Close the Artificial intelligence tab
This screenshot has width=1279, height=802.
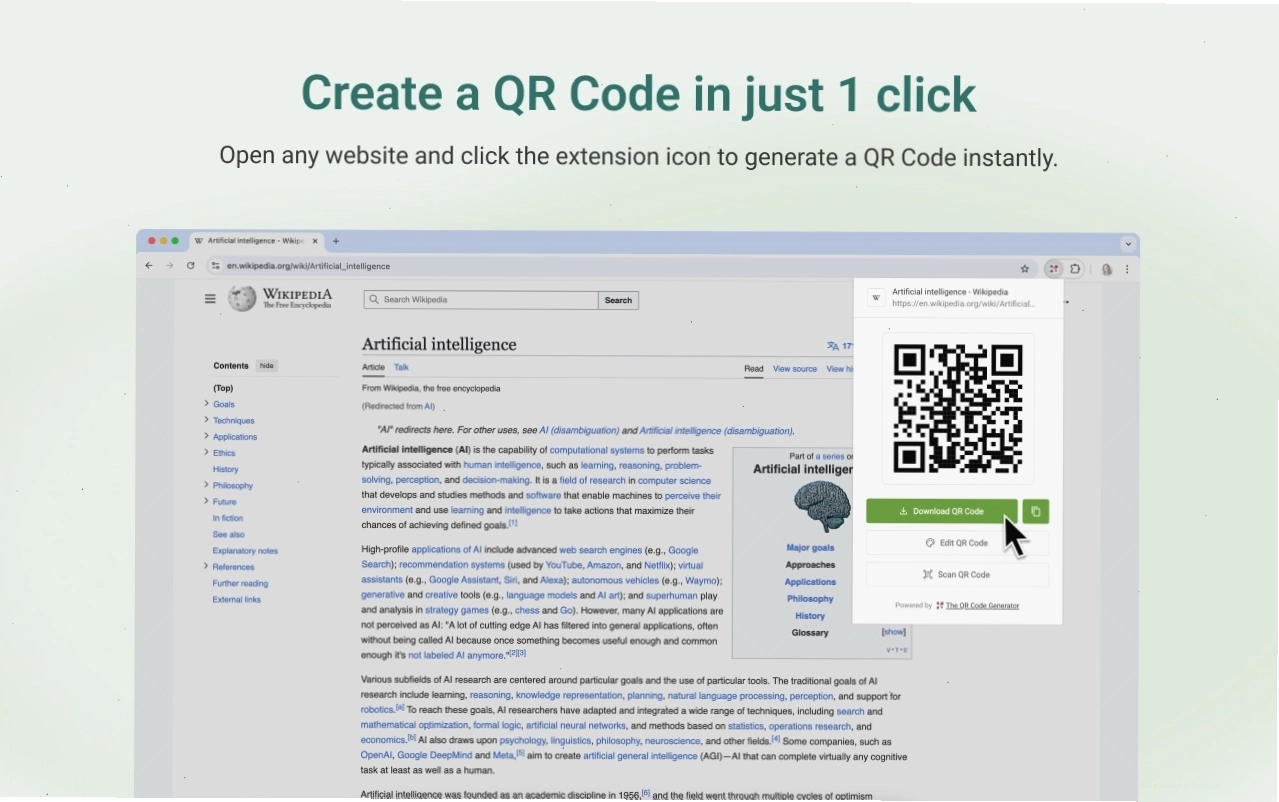pyautogui.click(x=316, y=241)
